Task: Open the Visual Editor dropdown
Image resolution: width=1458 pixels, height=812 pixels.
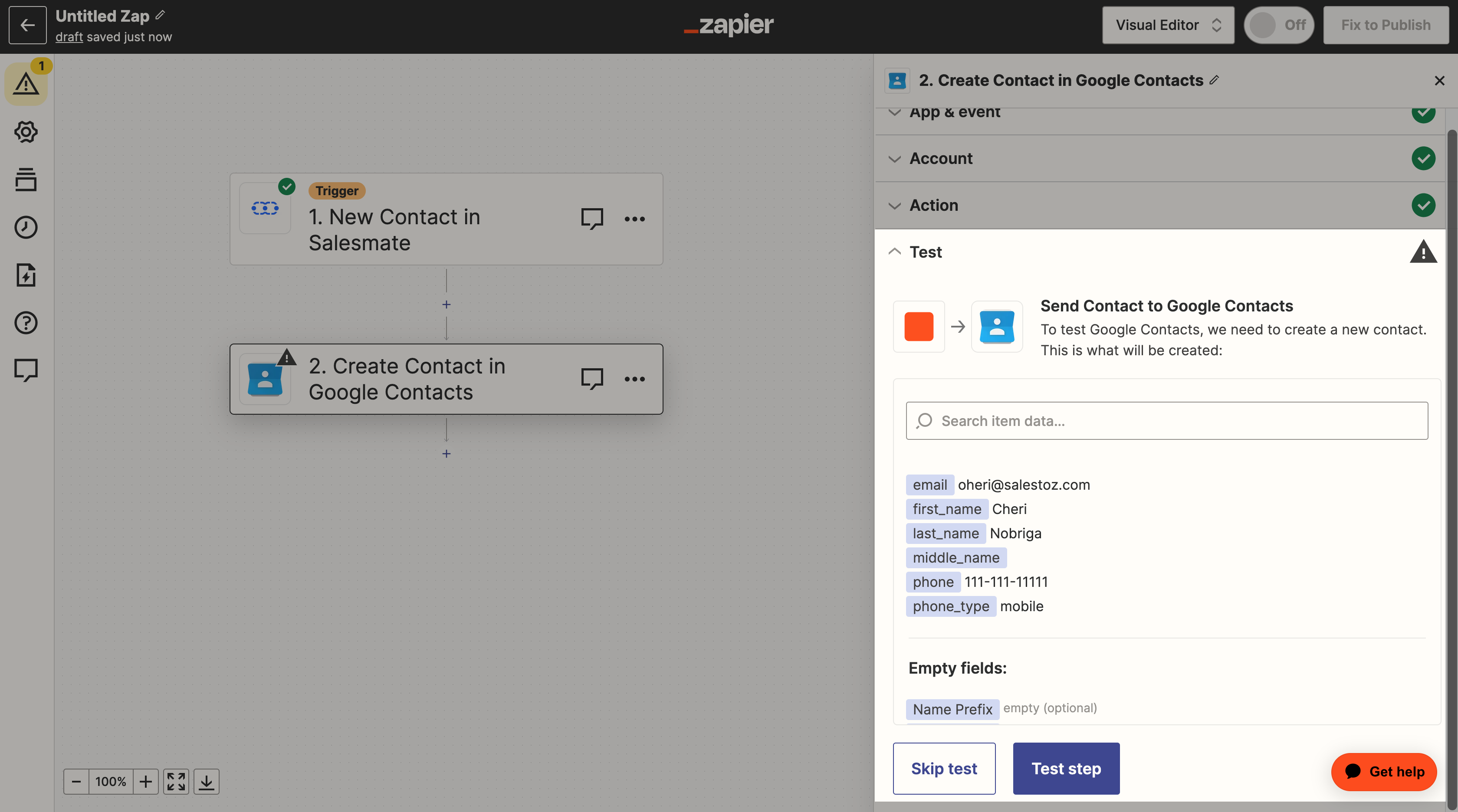Action: 1168,25
